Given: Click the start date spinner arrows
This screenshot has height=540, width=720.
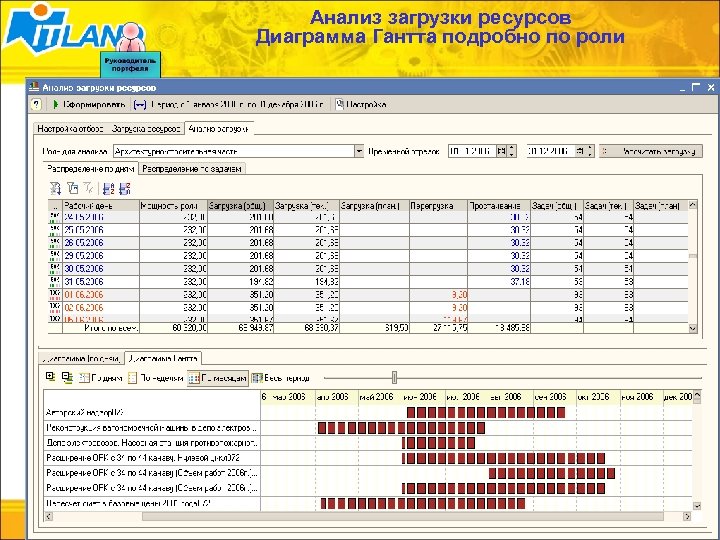Looking at the screenshot, I should pos(512,151).
